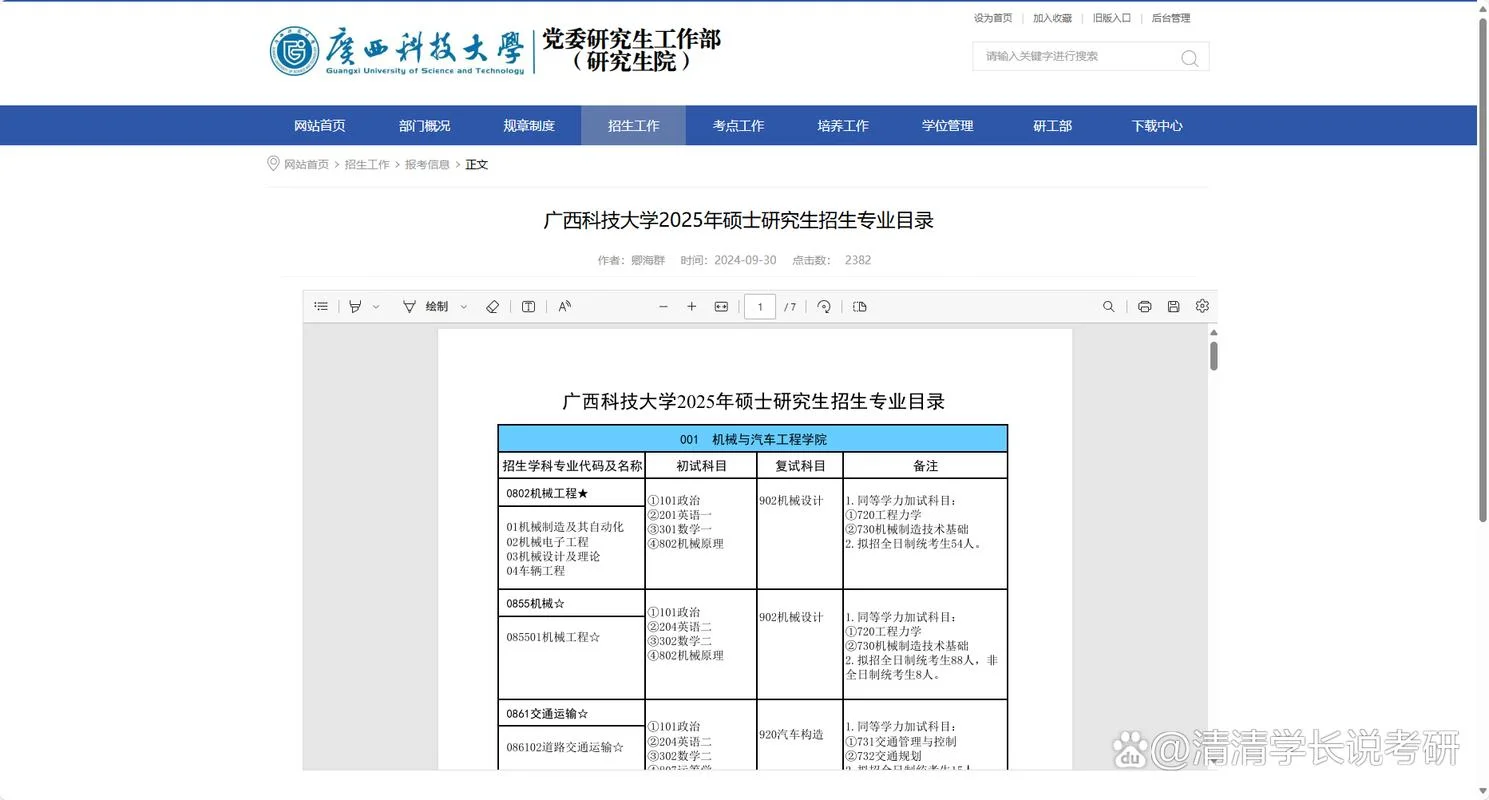Click the PDF total pages text /7

pyautogui.click(x=790, y=307)
